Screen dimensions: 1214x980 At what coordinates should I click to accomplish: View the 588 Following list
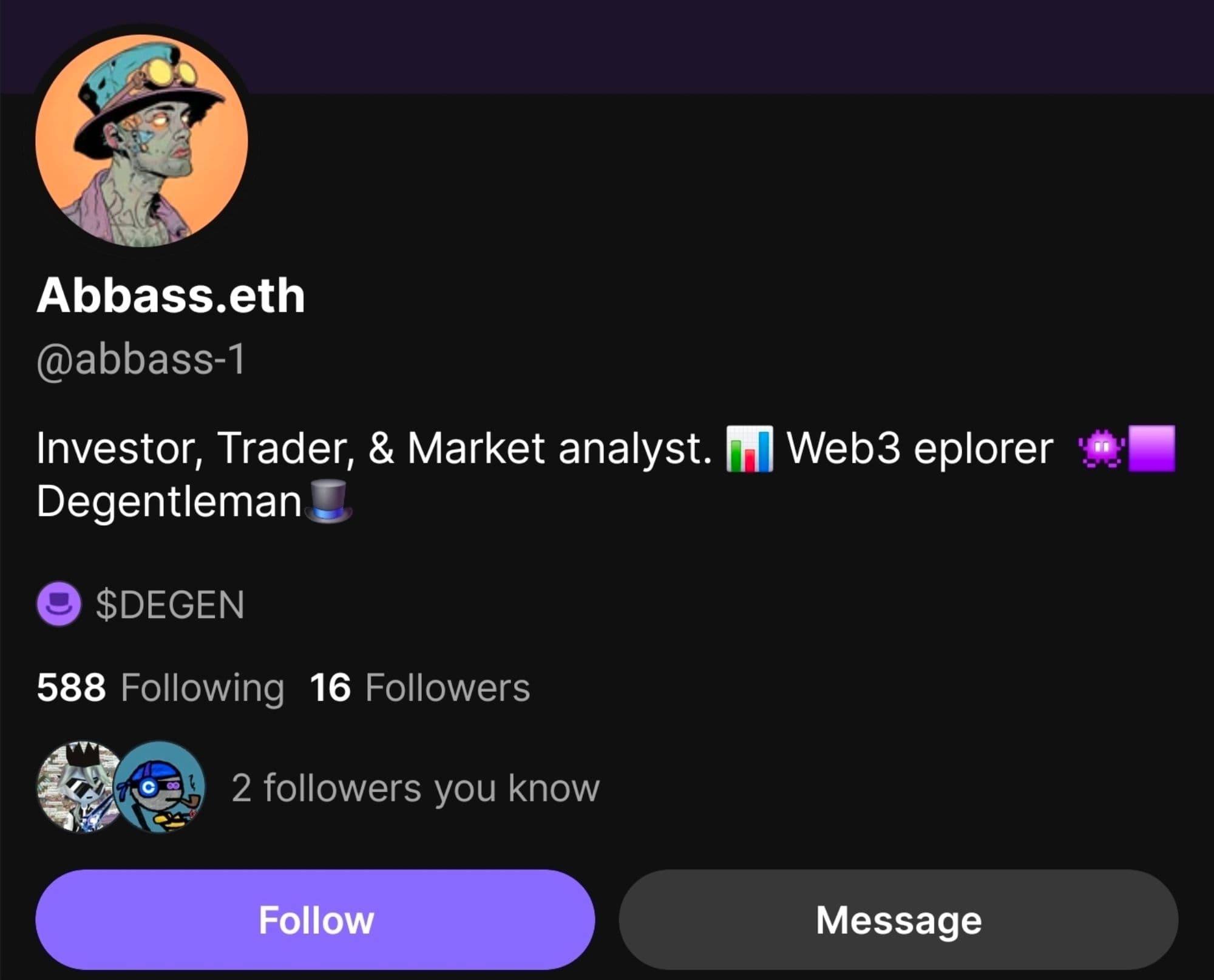pyautogui.click(x=160, y=688)
